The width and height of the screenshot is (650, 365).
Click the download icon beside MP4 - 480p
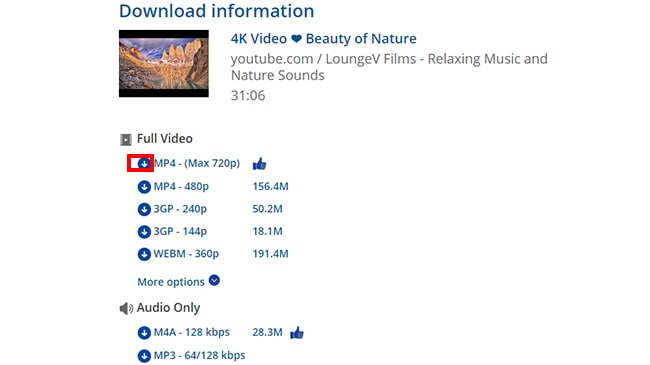(144, 187)
